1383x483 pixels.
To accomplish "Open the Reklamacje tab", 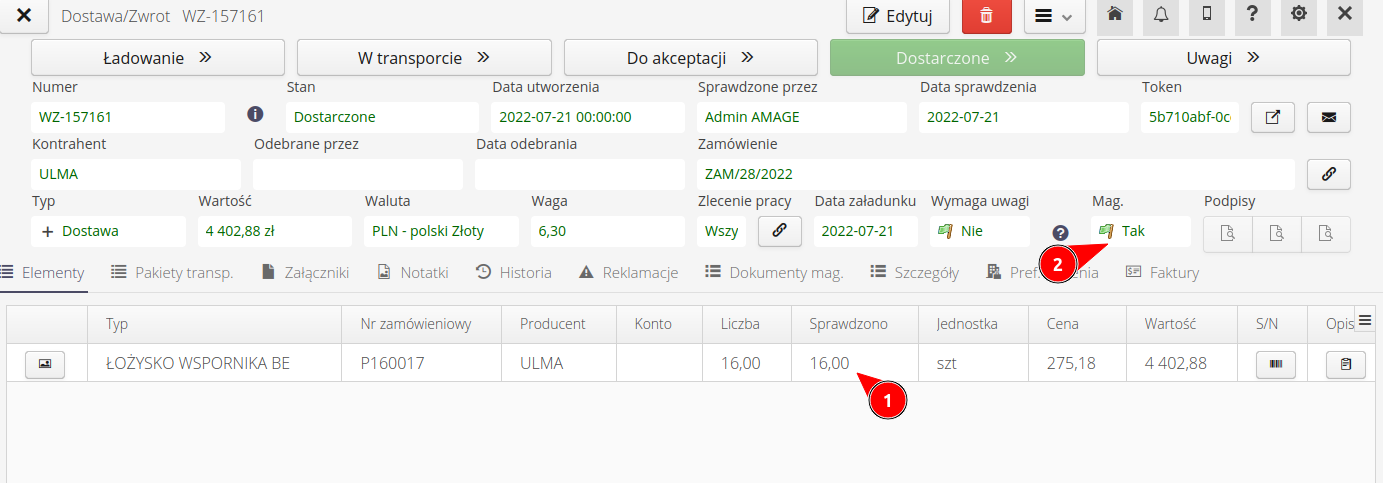I will point(628,272).
